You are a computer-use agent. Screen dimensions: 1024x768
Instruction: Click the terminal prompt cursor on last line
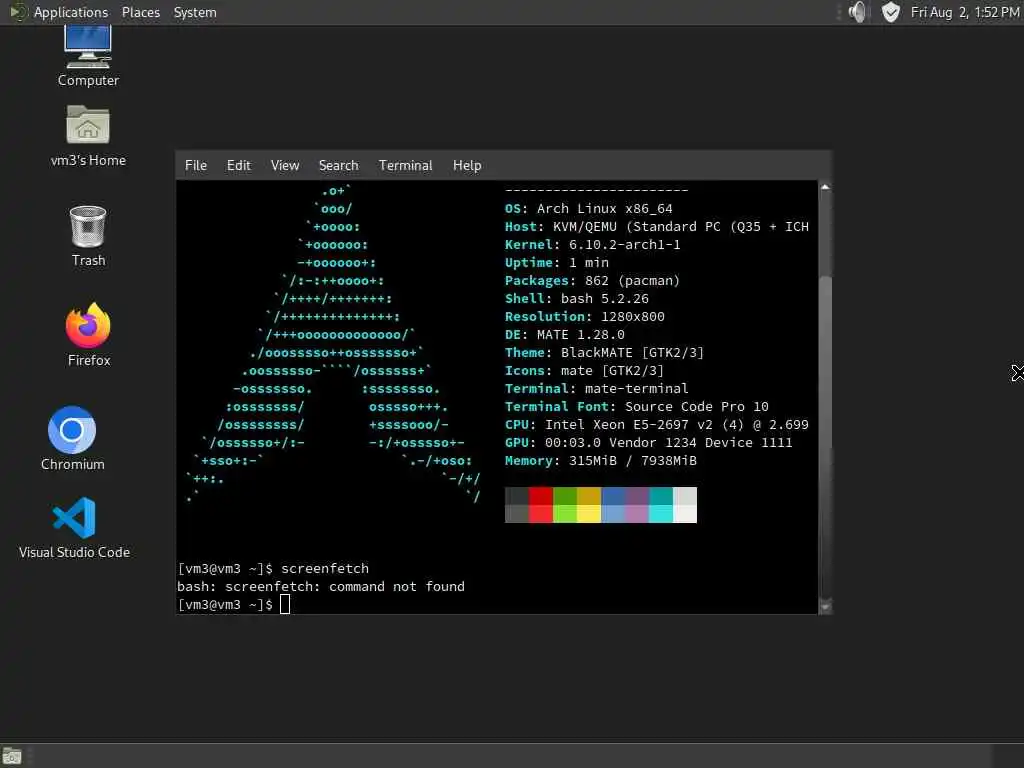(x=285, y=604)
